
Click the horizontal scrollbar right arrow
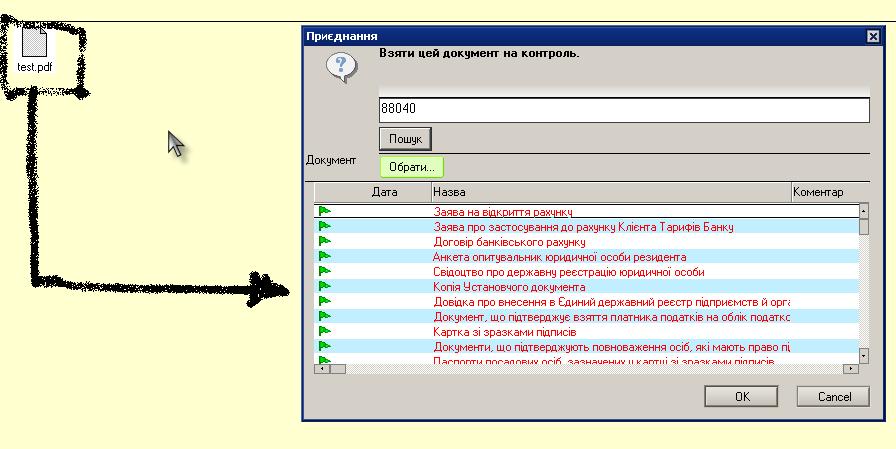pyautogui.click(x=851, y=368)
